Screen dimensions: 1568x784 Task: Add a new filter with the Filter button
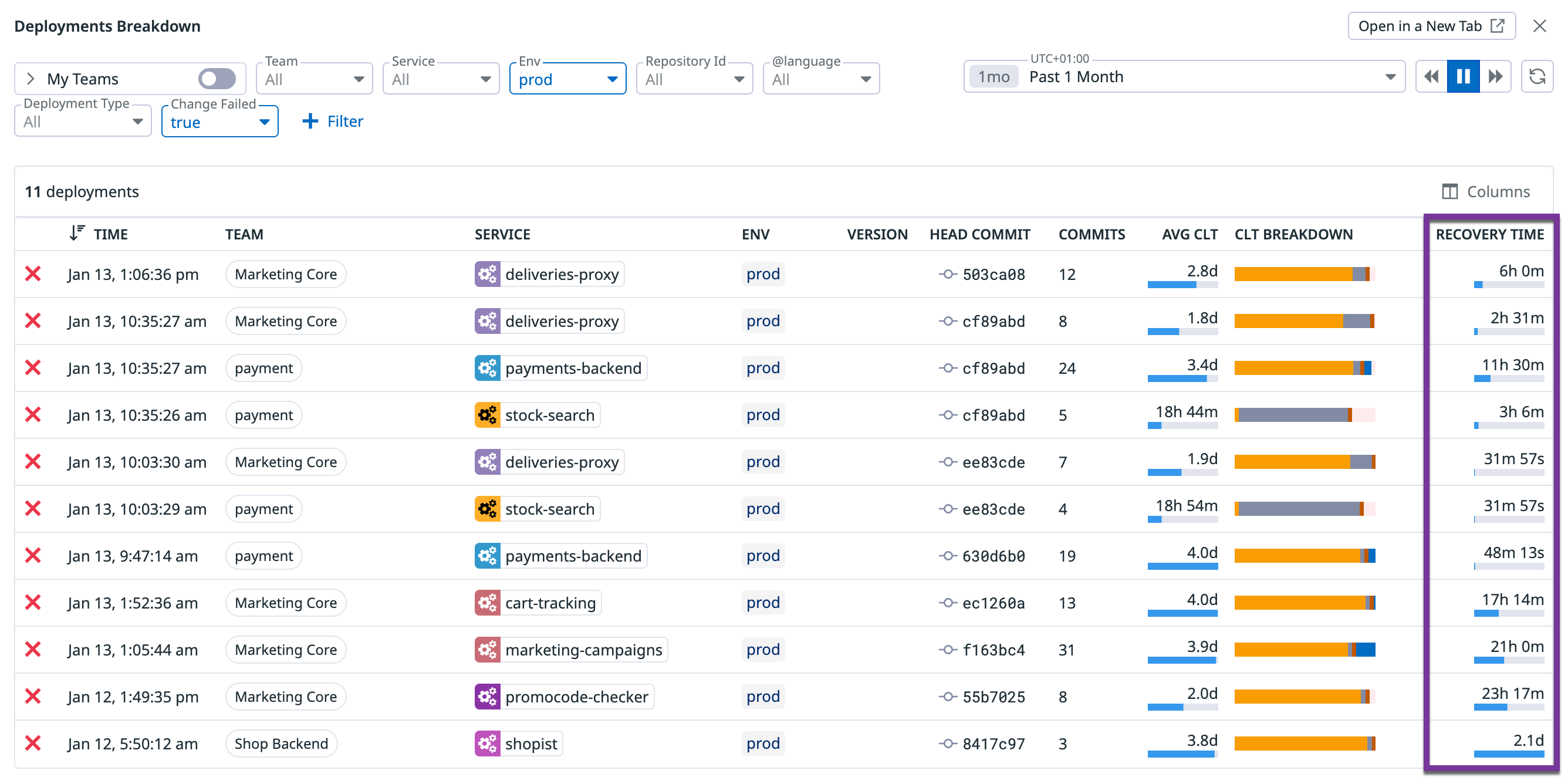pyautogui.click(x=332, y=121)
